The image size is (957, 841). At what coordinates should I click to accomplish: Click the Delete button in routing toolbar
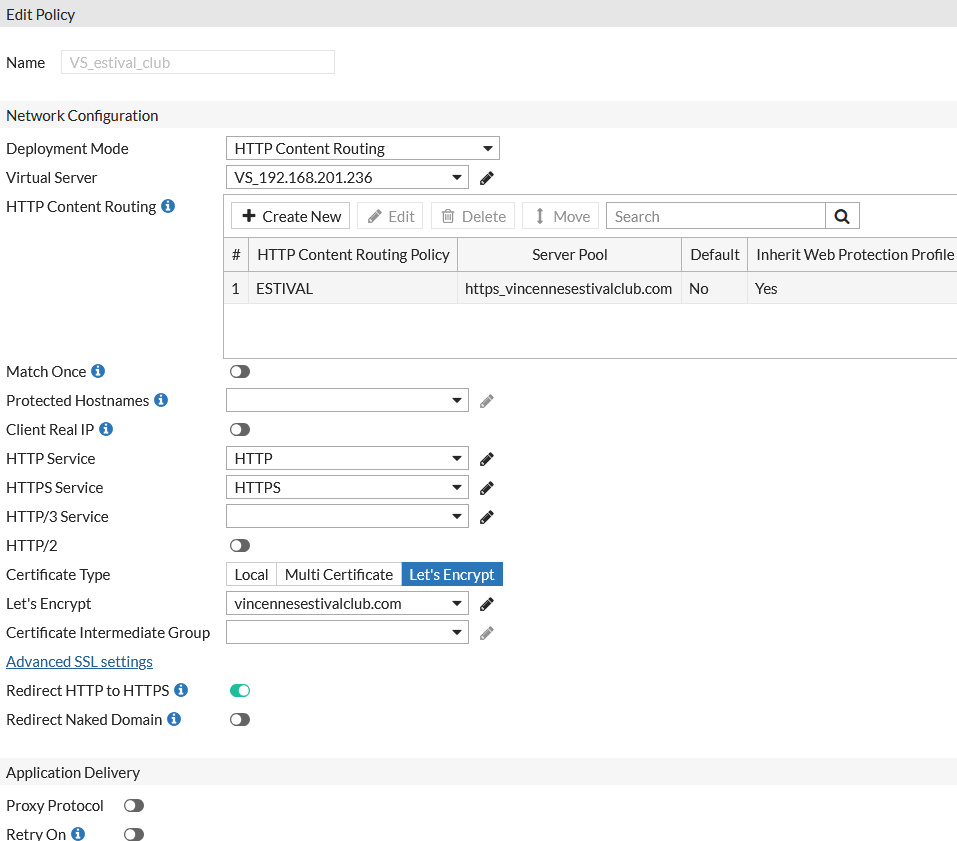(x=473, y=216)
